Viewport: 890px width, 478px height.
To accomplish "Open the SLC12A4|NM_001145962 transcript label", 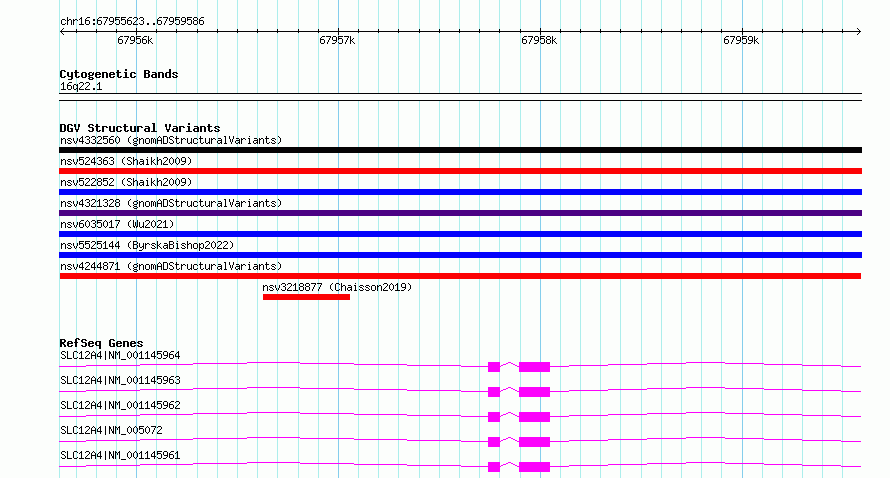I will [x=120, y=405].
